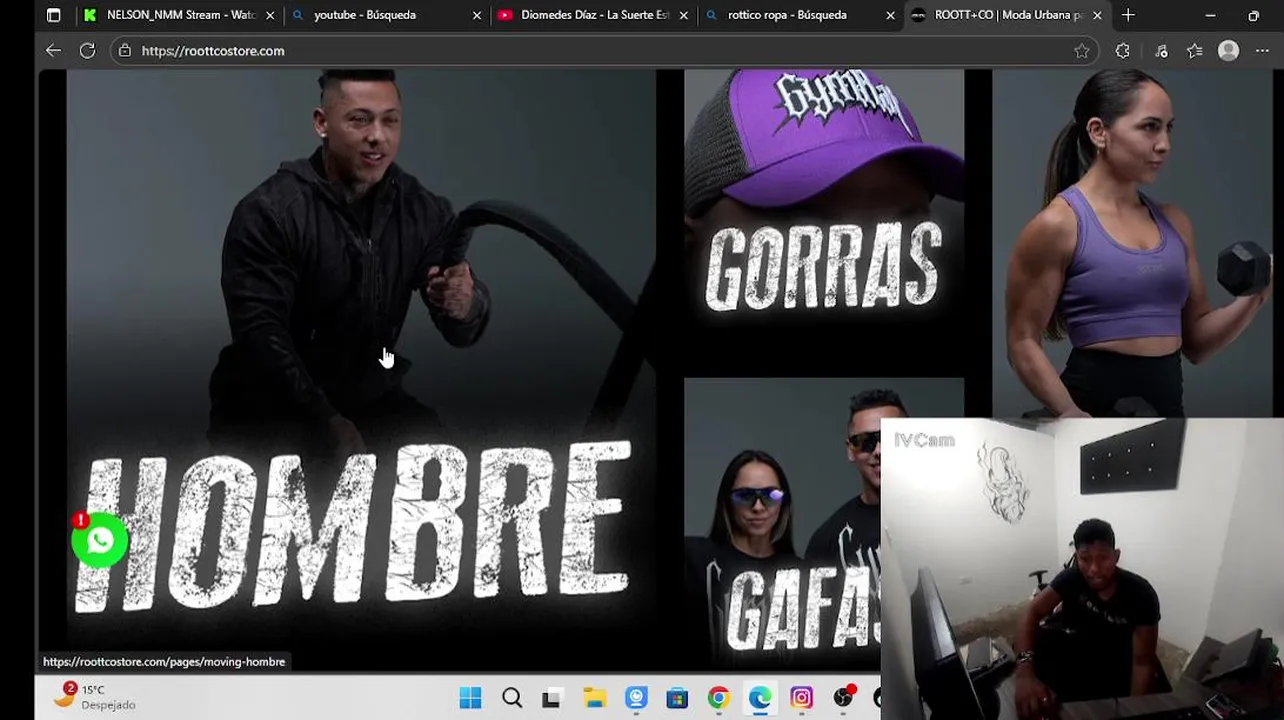Open Task View on the taskbar
This screenshot has height=720, width=1284.
551,698
